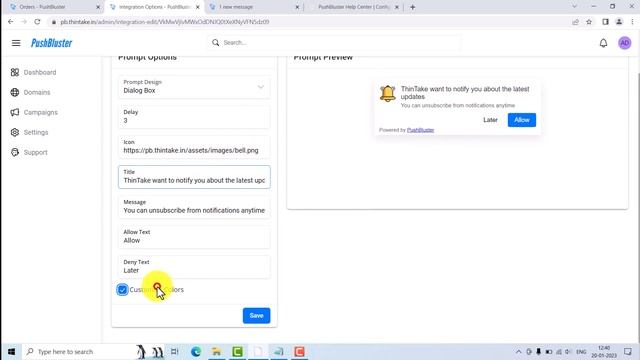Click the Title input field
Viewport: 640px width, 360px height.
click(x=194, y=177)
